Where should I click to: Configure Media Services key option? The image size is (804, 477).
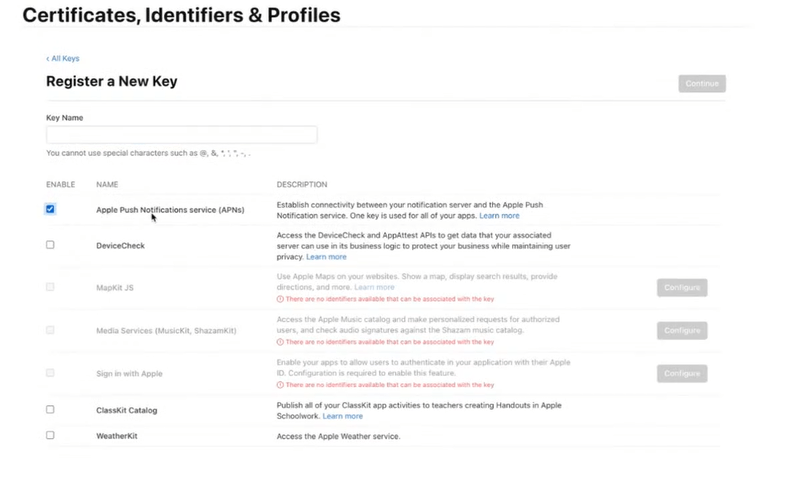click(x=682, y=330)
